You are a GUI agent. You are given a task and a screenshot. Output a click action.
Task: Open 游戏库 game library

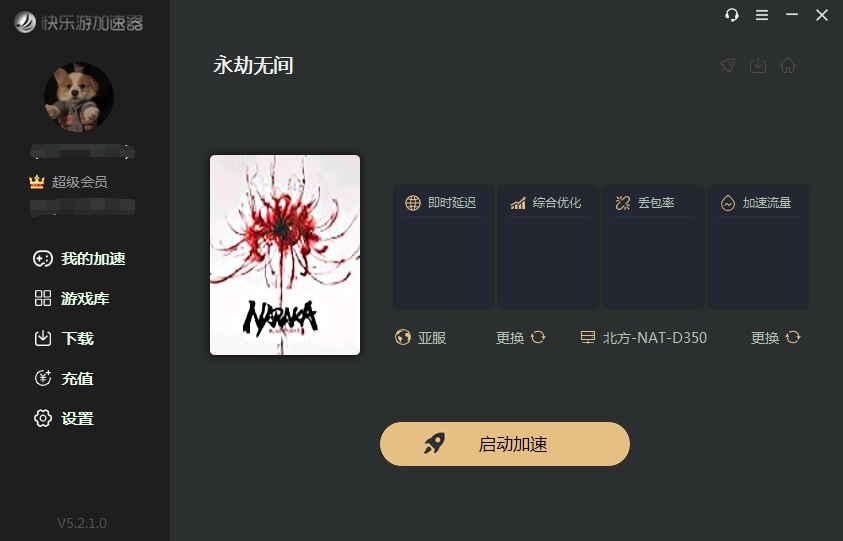[72, 298]
